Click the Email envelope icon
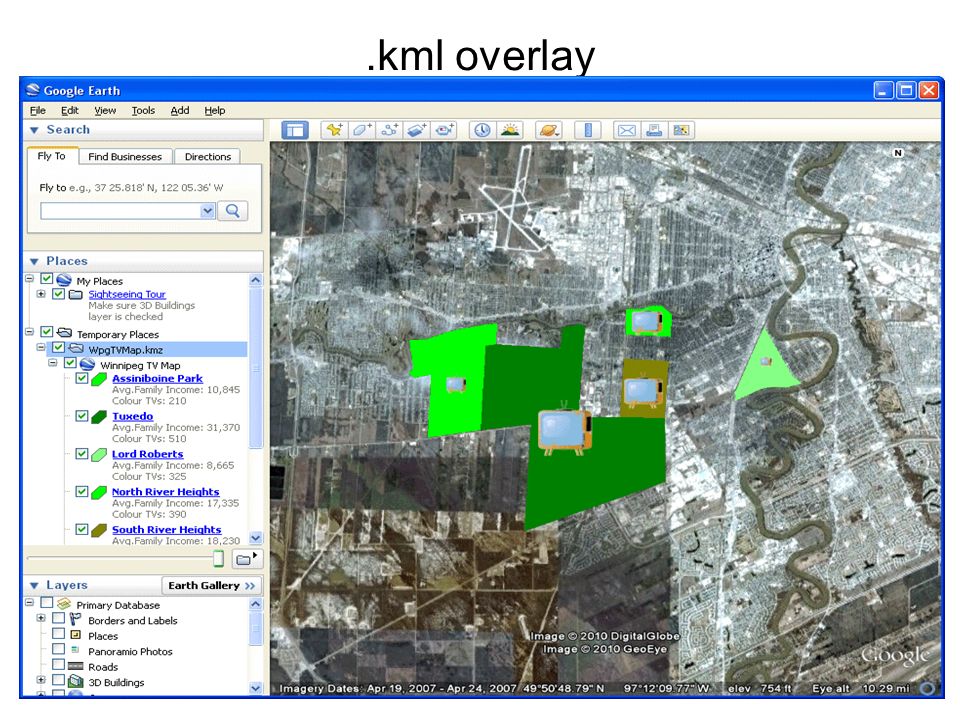 (x=626, y=130)
